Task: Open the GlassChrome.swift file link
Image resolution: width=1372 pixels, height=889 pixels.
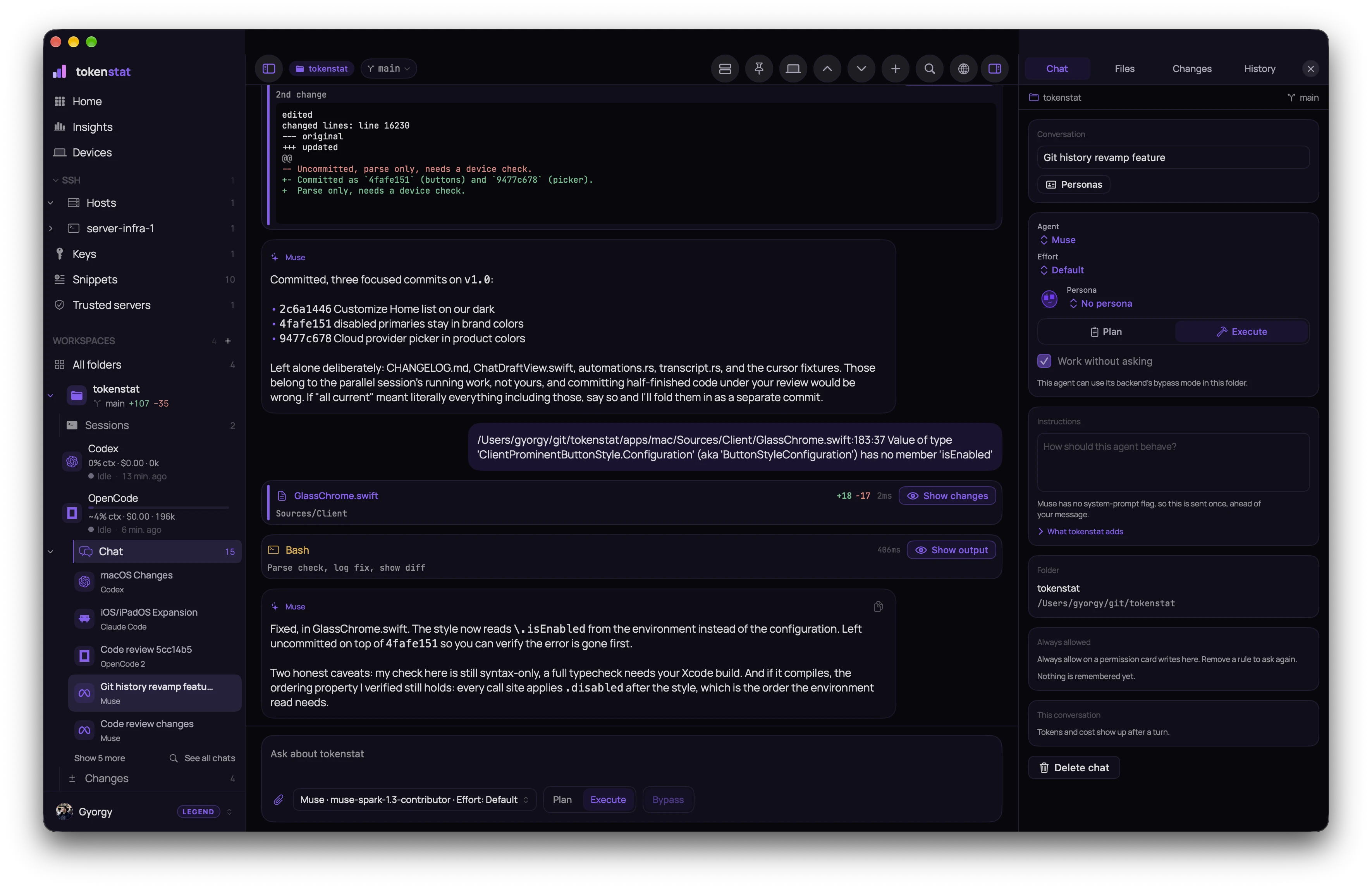Action: pos(335,496)
